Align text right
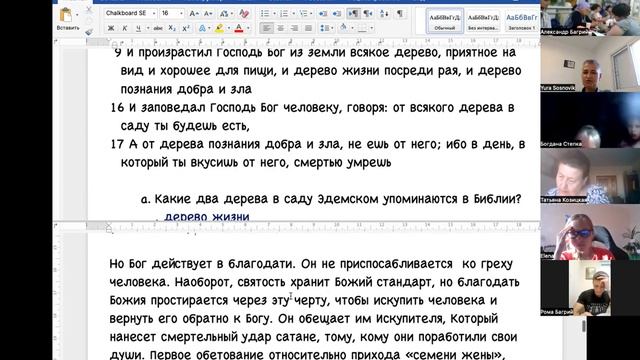Screen dimensions: 640x360 click(294, 28)
